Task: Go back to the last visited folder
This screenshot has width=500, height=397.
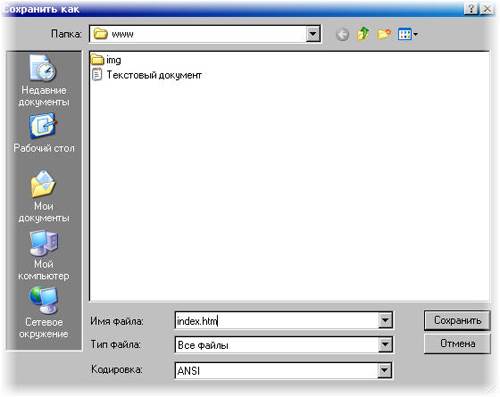Action: [342, 34]
